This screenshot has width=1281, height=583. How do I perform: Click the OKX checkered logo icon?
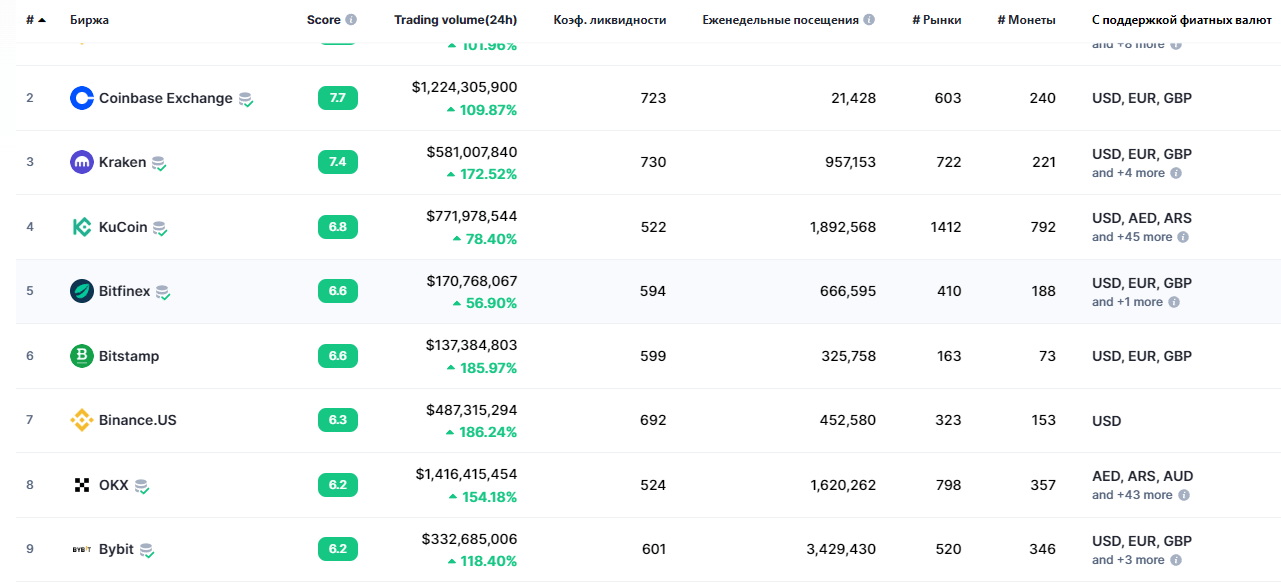(x=82, y=485)
